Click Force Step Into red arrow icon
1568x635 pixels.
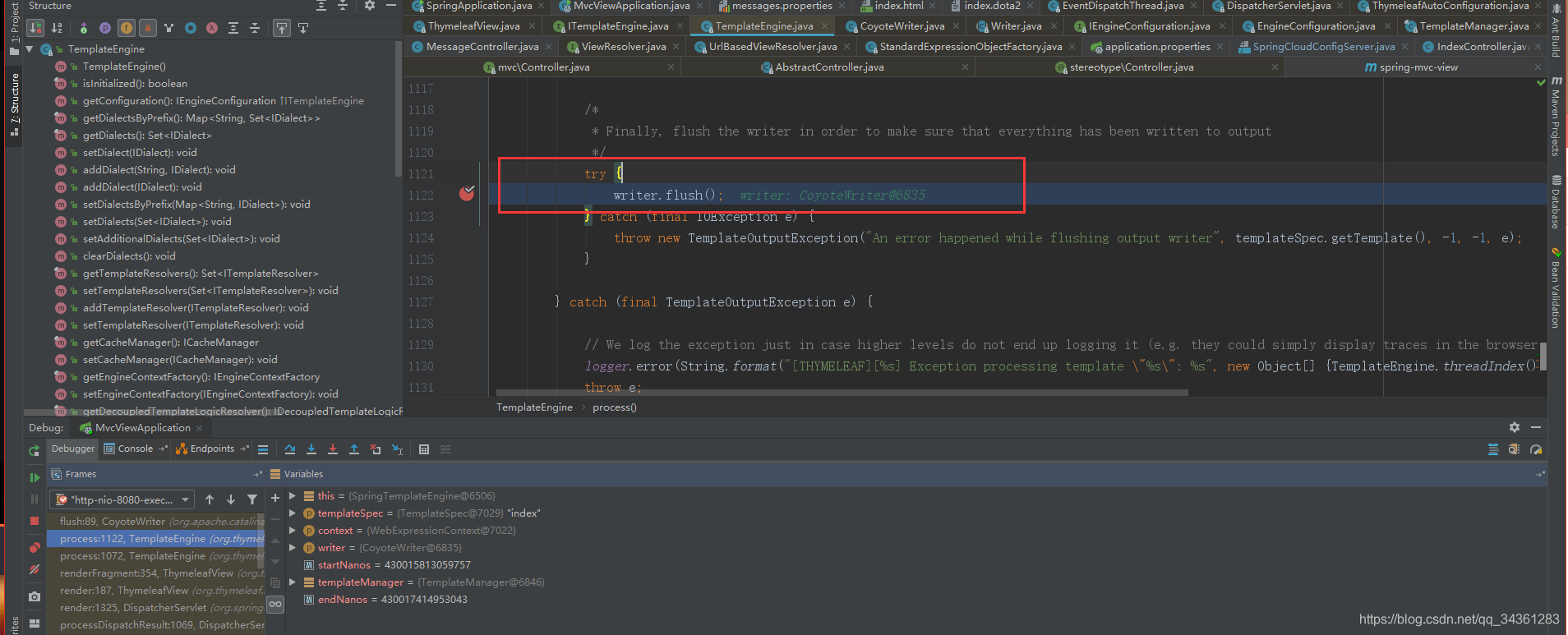point(333,449)
